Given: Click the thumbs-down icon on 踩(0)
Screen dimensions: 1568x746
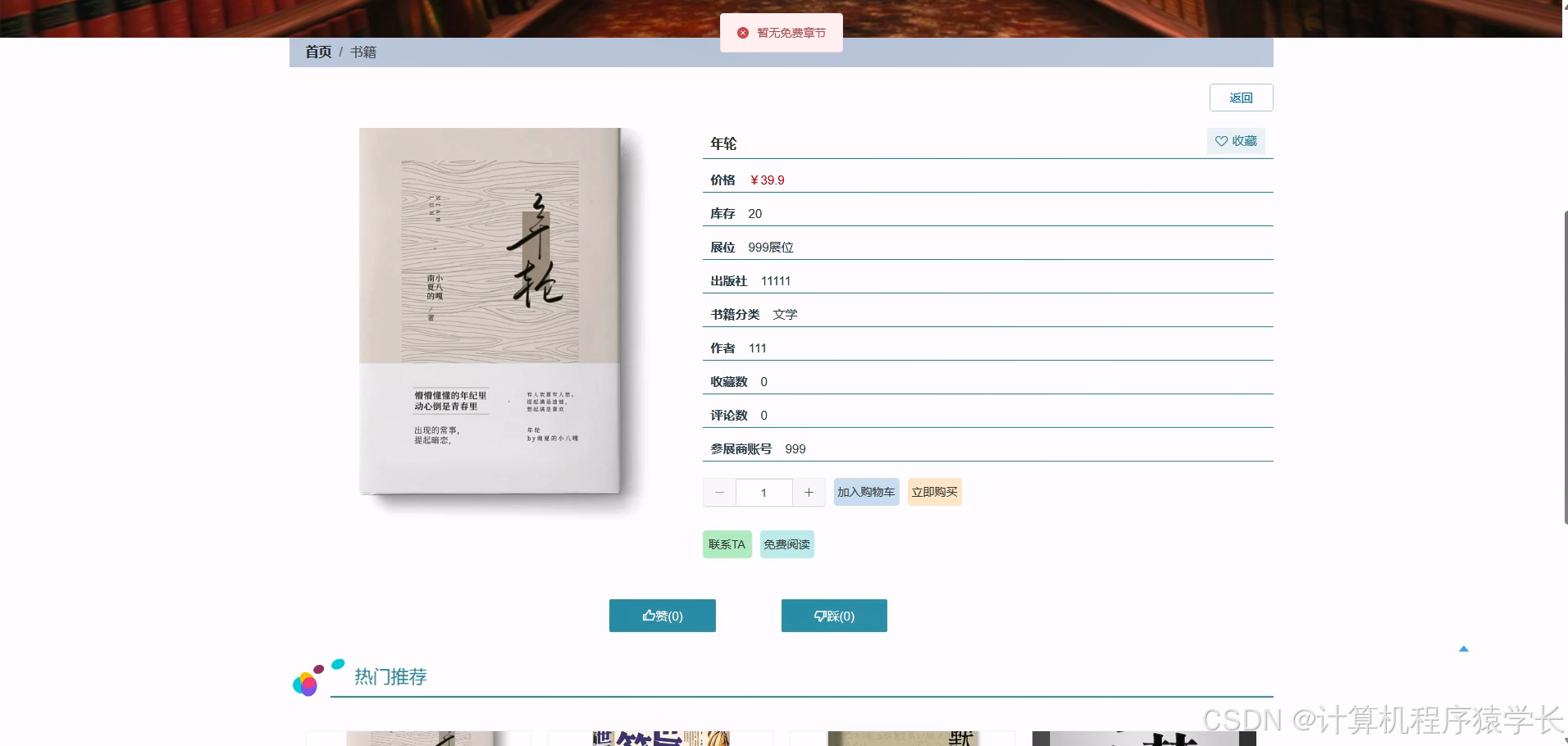Looking at the screenshot, I should pyautogui.click(x=821, y=616).
